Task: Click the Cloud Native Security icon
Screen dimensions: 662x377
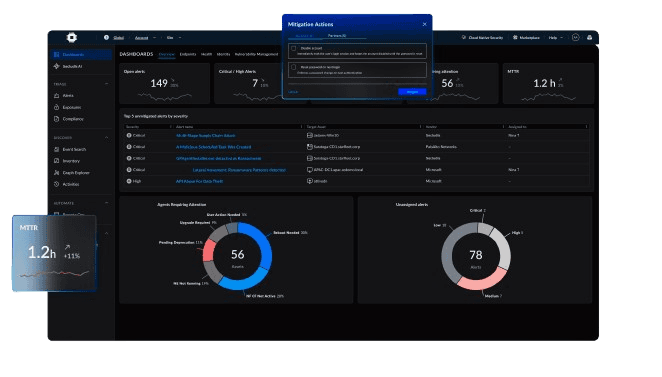Action: [x=464, y=38]
